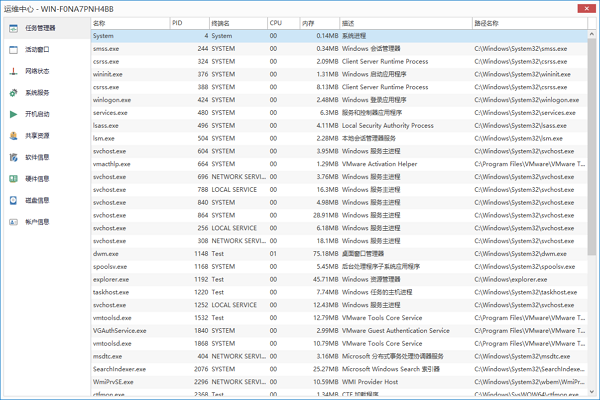Select the svchost.exe row with PID 696
This screenshot has height=400, width=600.
[339, 177]
